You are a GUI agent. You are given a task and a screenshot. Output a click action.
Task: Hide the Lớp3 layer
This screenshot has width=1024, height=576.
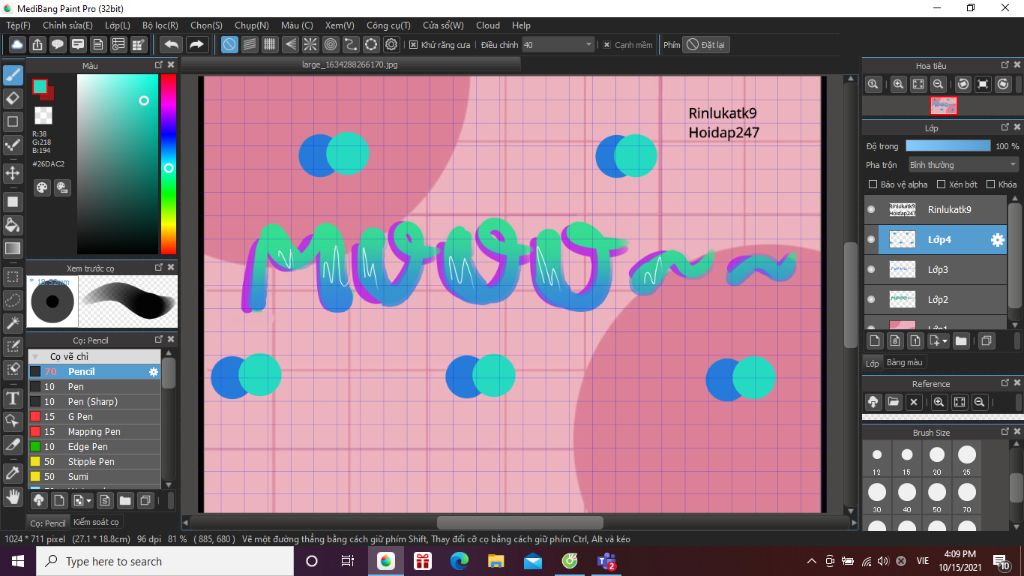(871, 269)
